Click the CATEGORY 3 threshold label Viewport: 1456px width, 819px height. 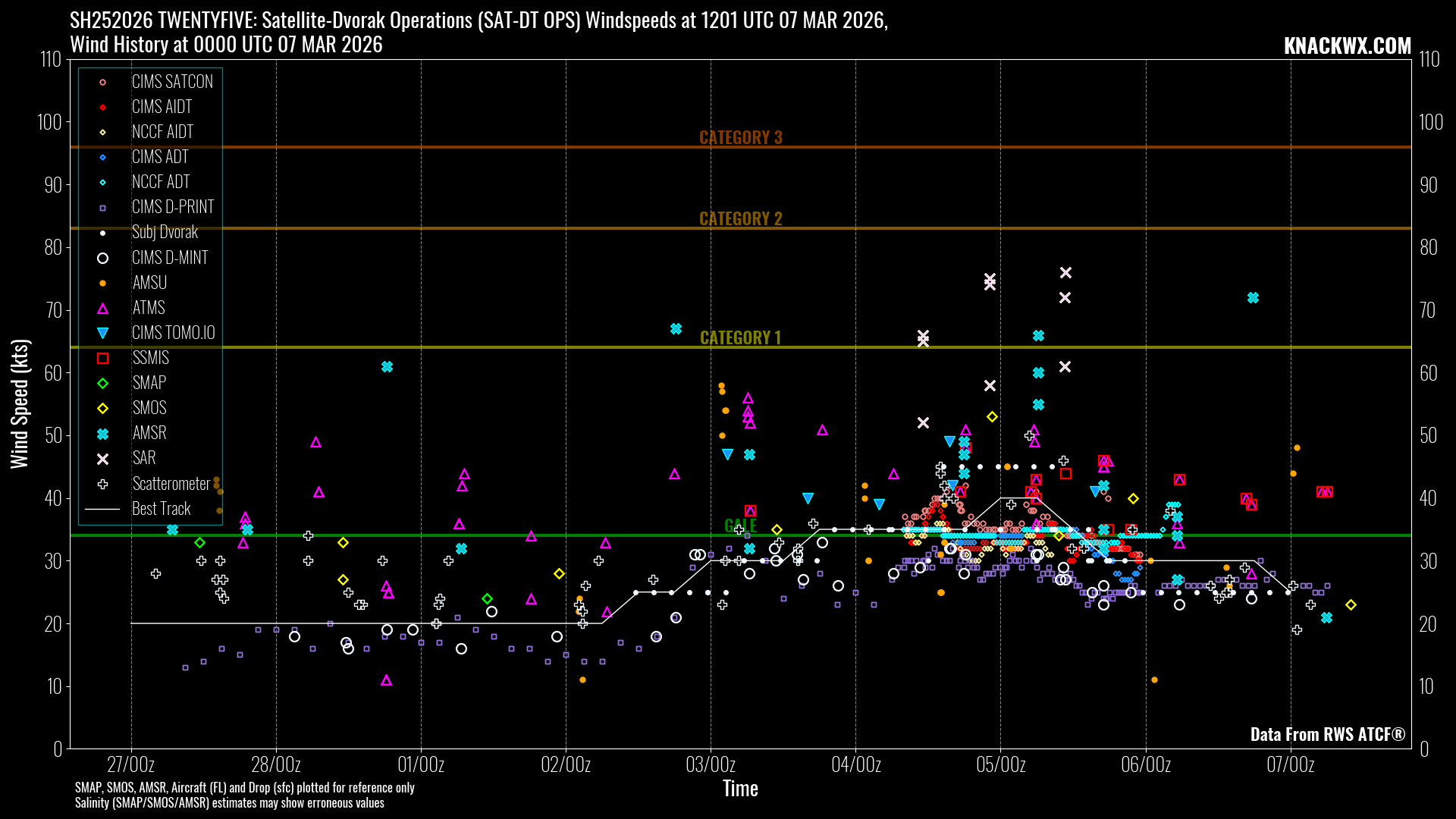coord(740,137)
